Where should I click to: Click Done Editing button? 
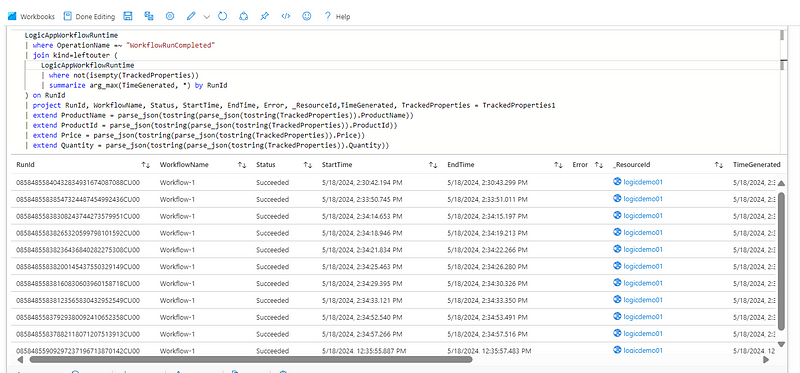[x=89, y=16]
